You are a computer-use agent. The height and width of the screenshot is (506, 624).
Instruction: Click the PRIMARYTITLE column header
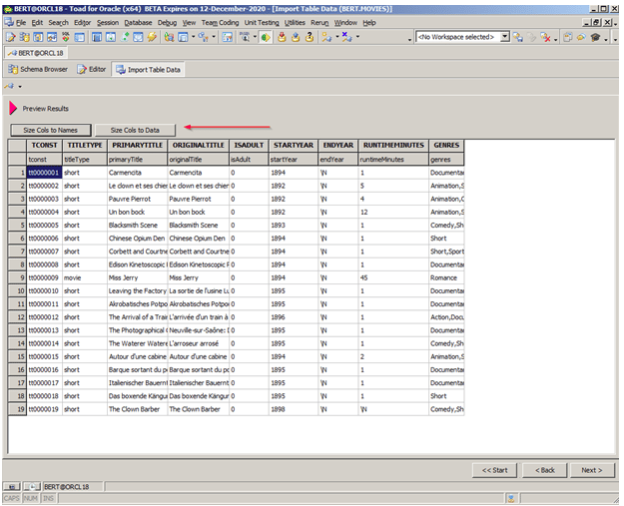[137, 145]
